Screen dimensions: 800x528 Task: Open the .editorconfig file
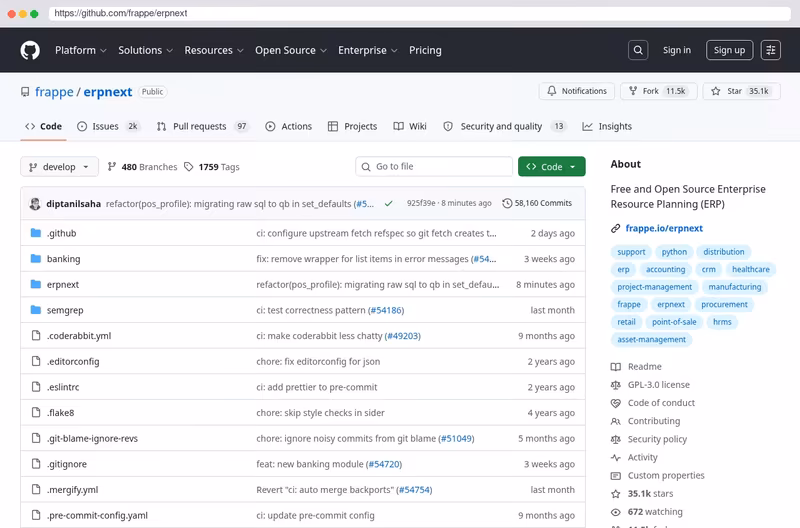(73, 361)
